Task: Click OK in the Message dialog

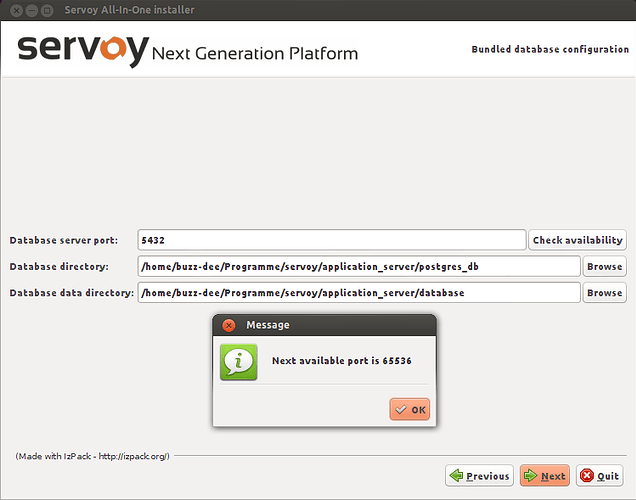Action: coord(409,409)
